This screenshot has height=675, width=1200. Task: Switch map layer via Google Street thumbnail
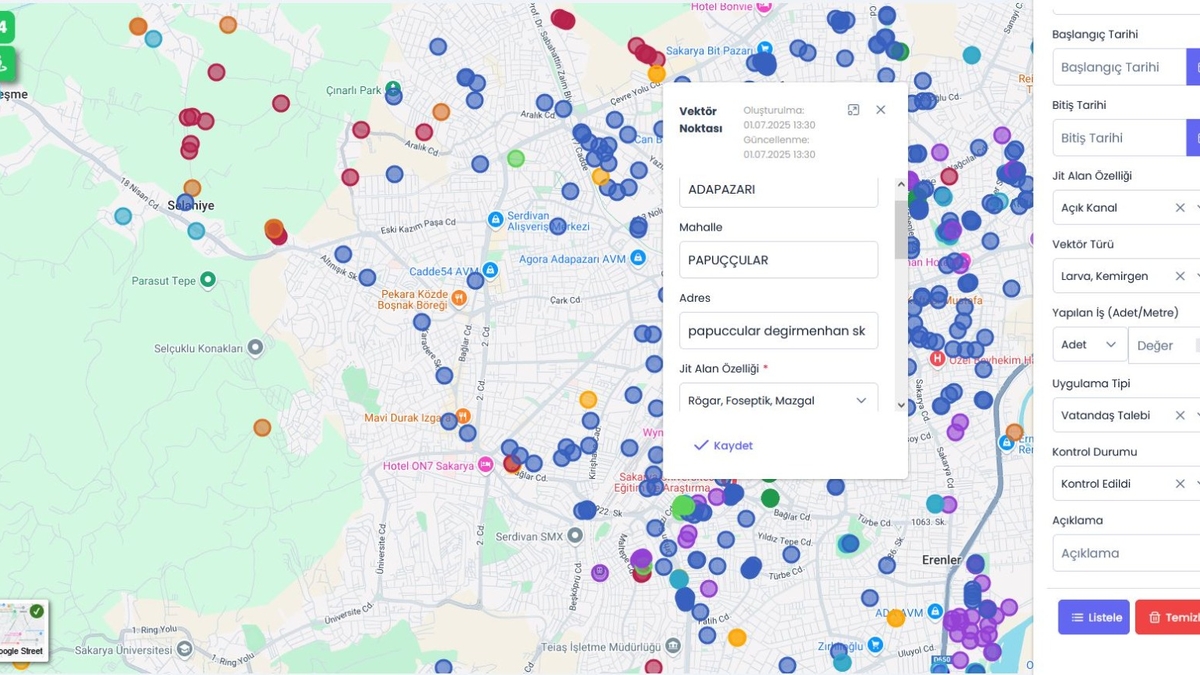pyautogui.click(x=21, y=630)
